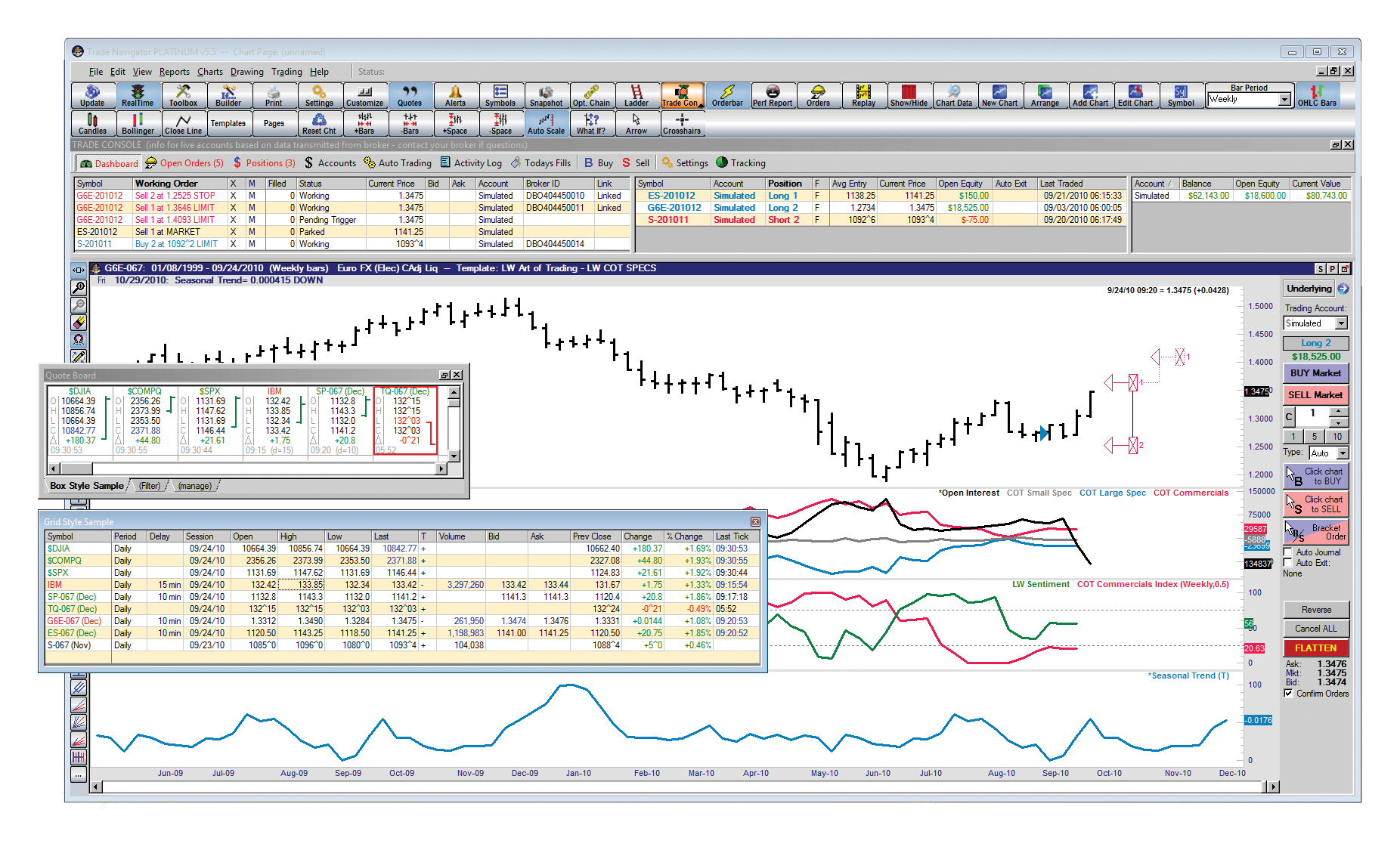1400x847 pixels.
Task: Click the BUY Market button
Action: pos(1315,373)
